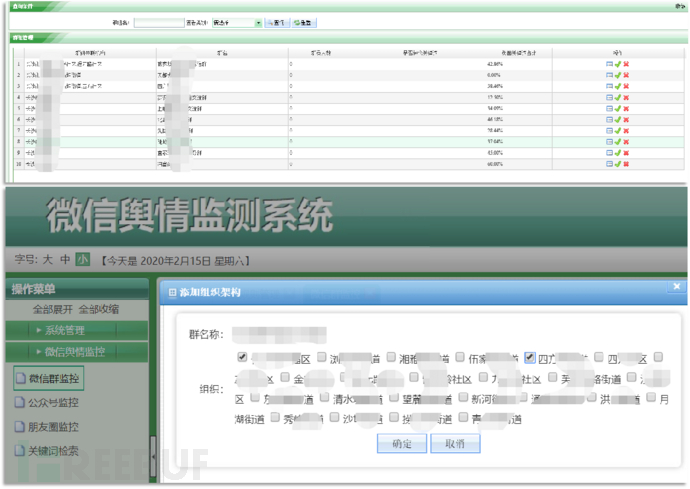This screenshot has height=489, width=690.
Task: View row 6 via the blue icon
Action: coord(609,119)
